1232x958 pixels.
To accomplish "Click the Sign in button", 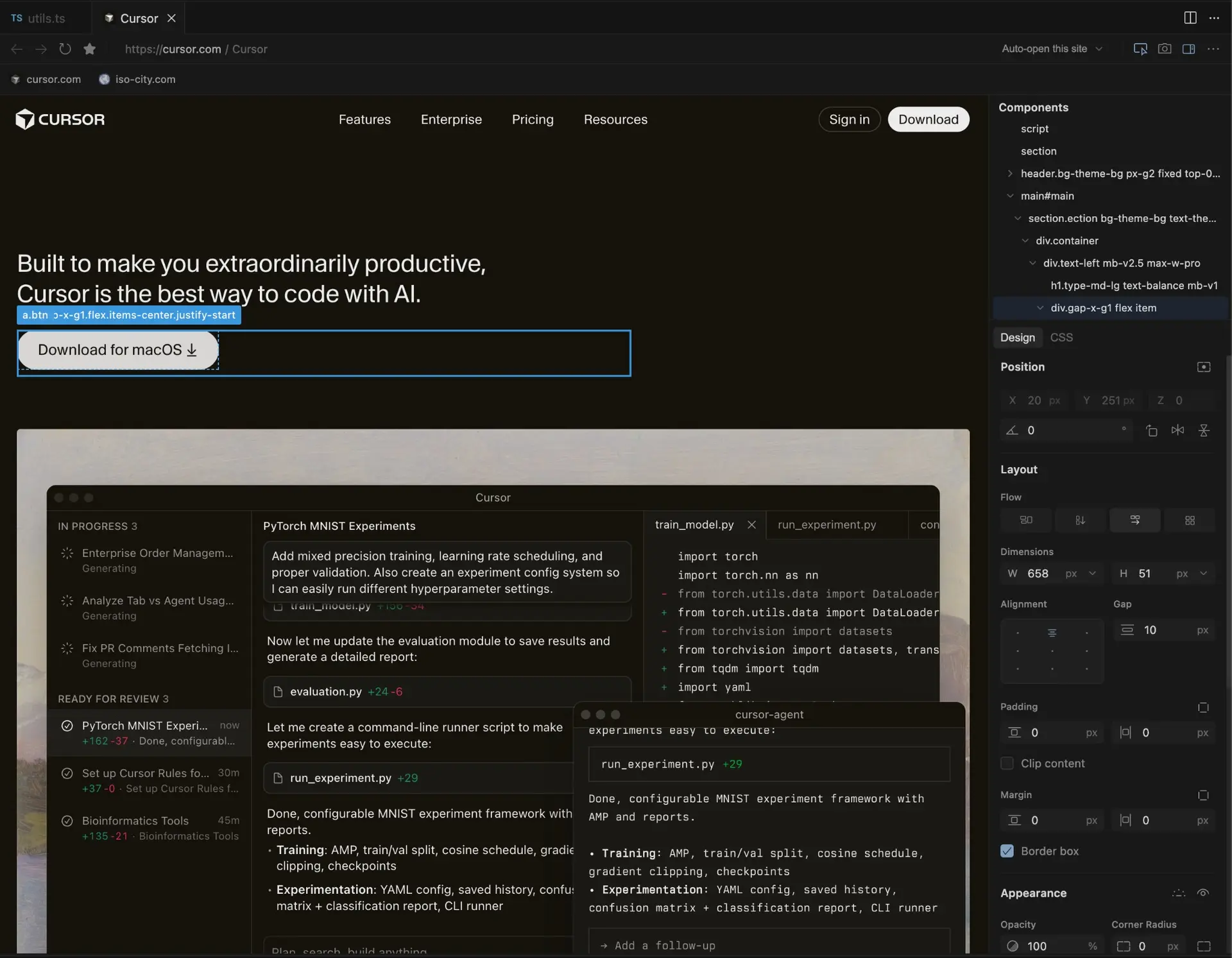I will (x=849, y=119).
